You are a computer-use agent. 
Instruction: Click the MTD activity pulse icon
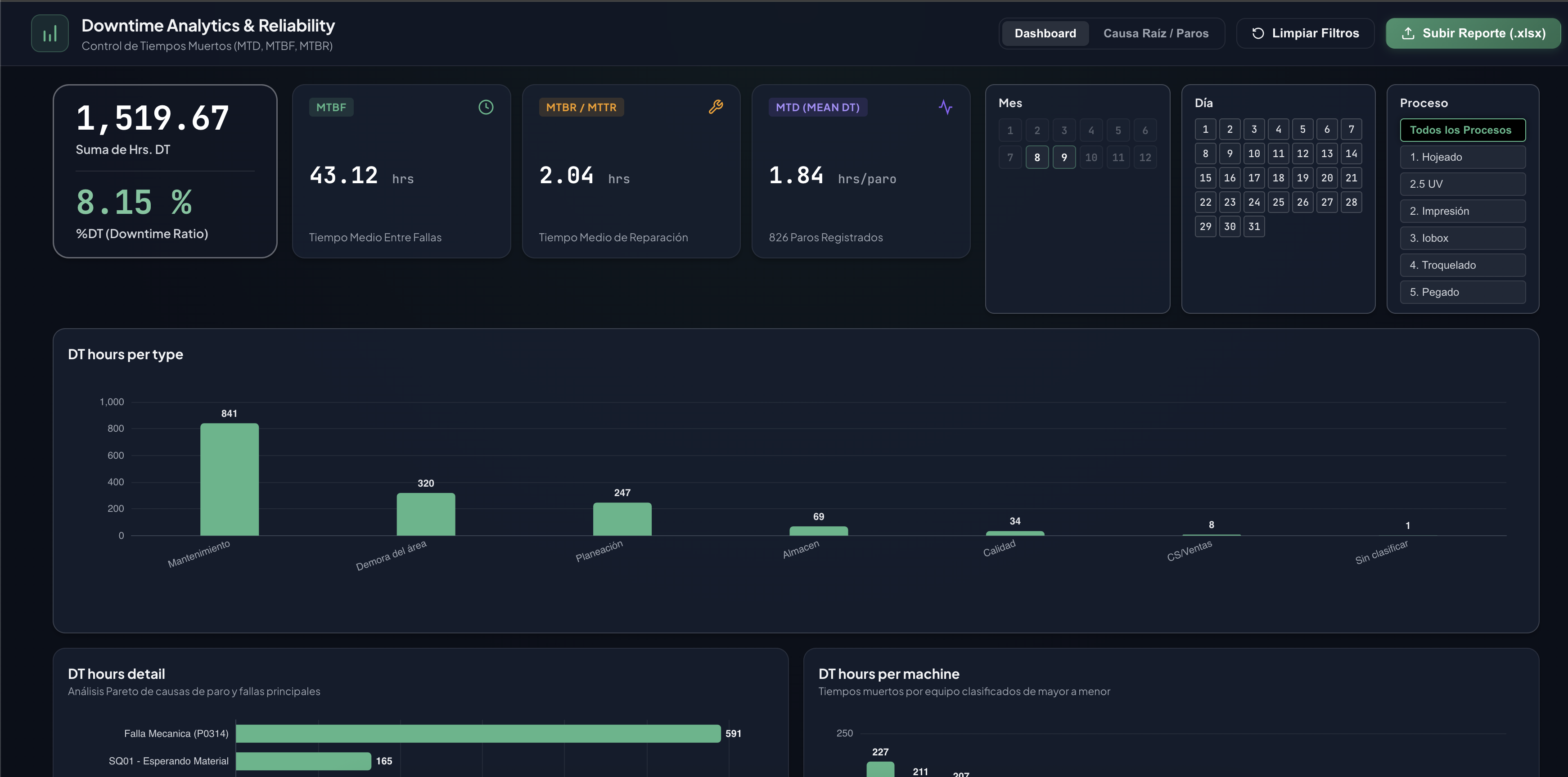(945, 107)
